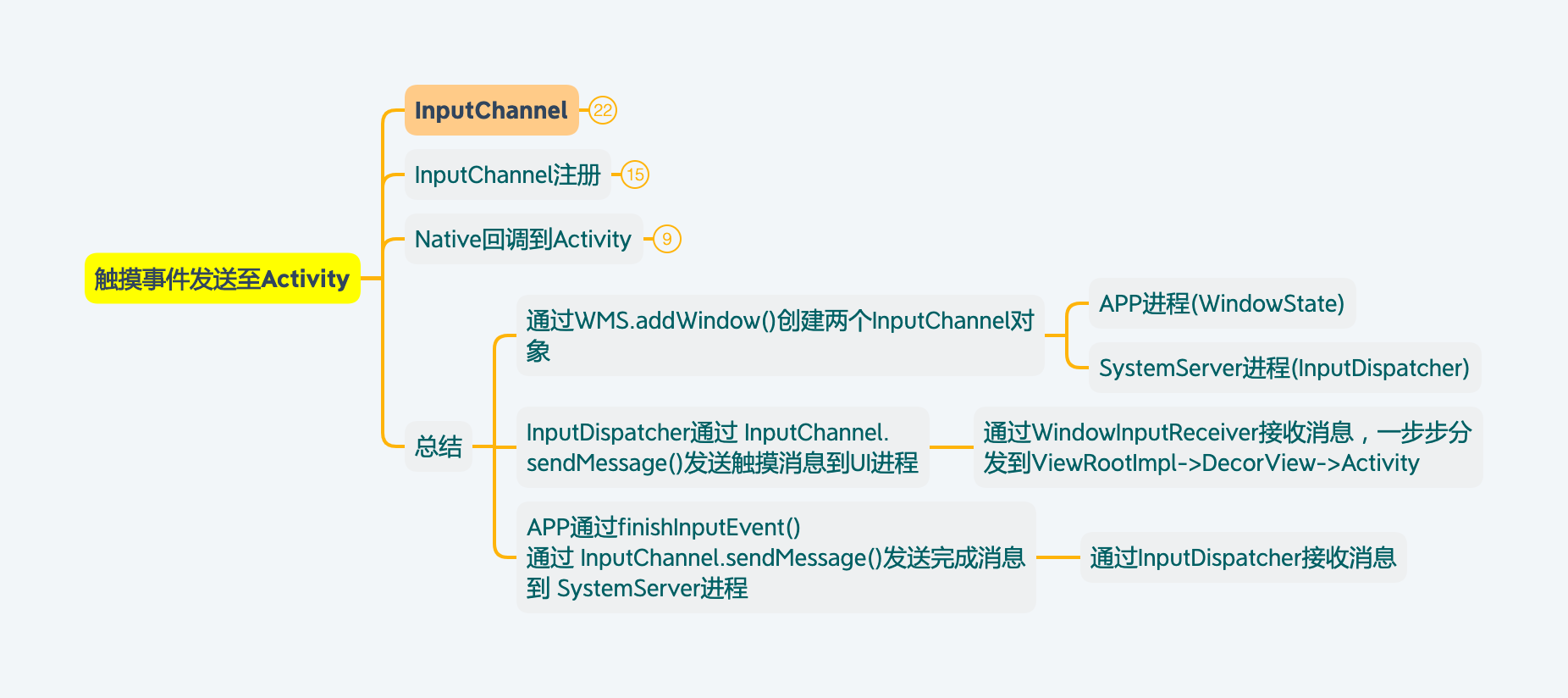
Task: Select the SystemServer进程(InputDispatcher) node
Action: pyautogui.click(x=1284, y=368)
